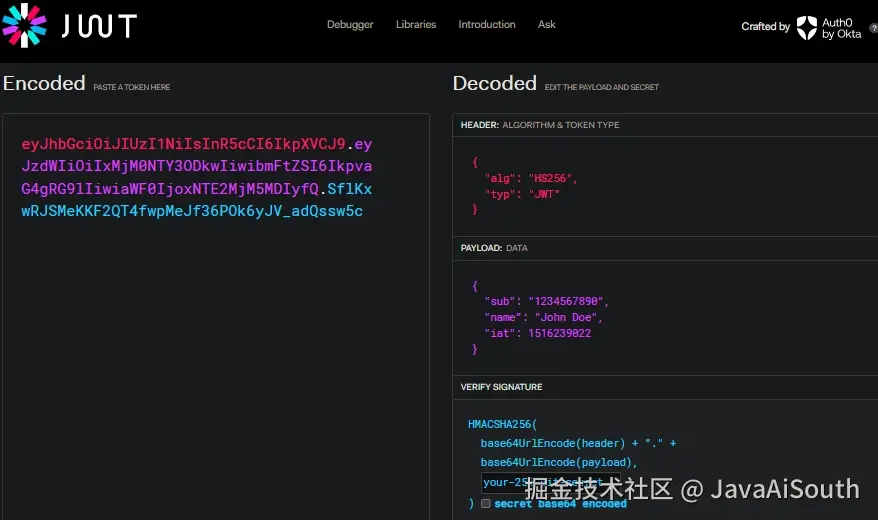Click the "sub": "1234567890" payload line
Screen dimensions: 878x520
(547, 301)
